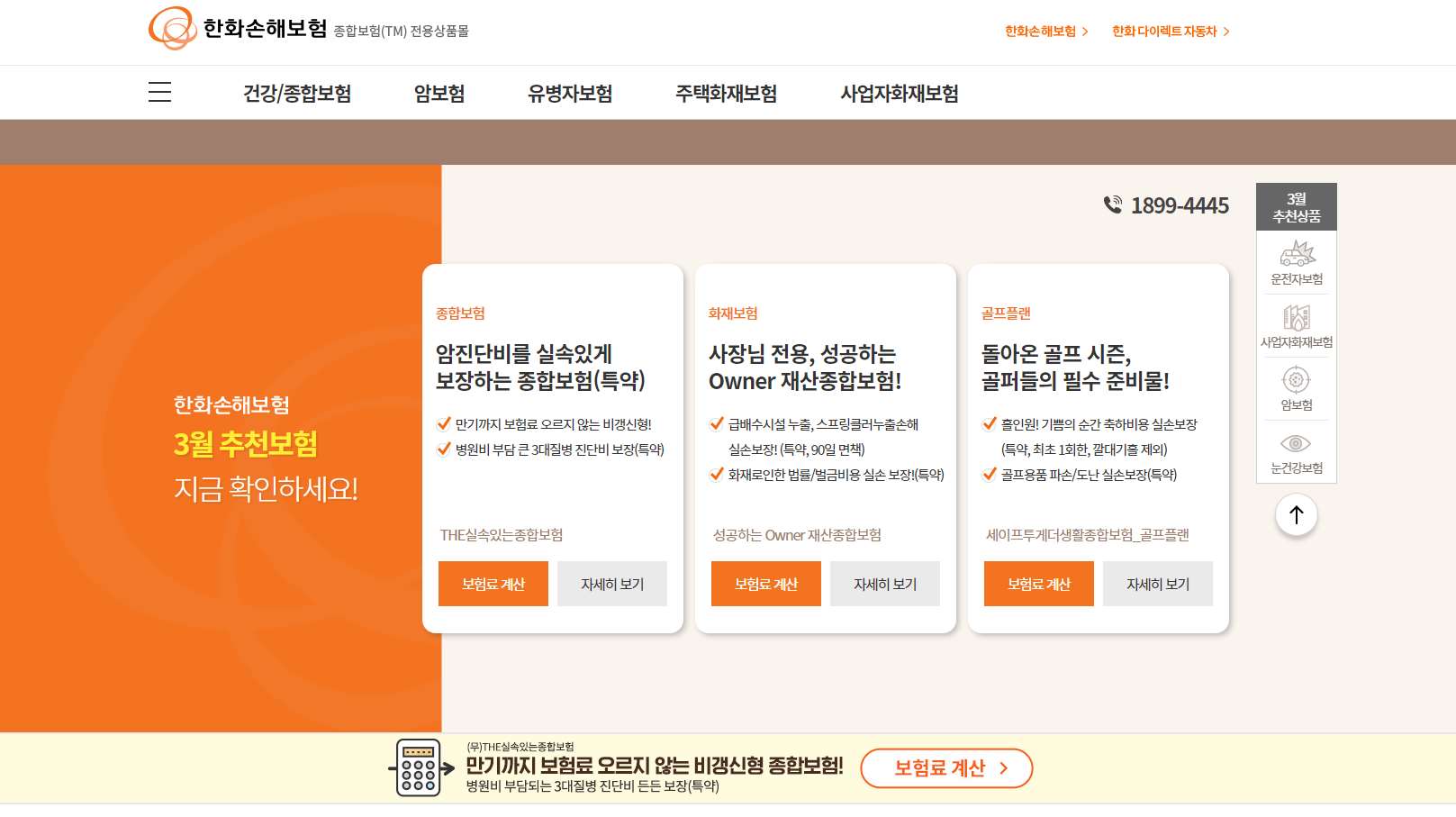Viewport: 1456px width, 817px height.
Task: Click the 성공하는 Owner 재산종합보험 product name
Action: click(797, 535)
